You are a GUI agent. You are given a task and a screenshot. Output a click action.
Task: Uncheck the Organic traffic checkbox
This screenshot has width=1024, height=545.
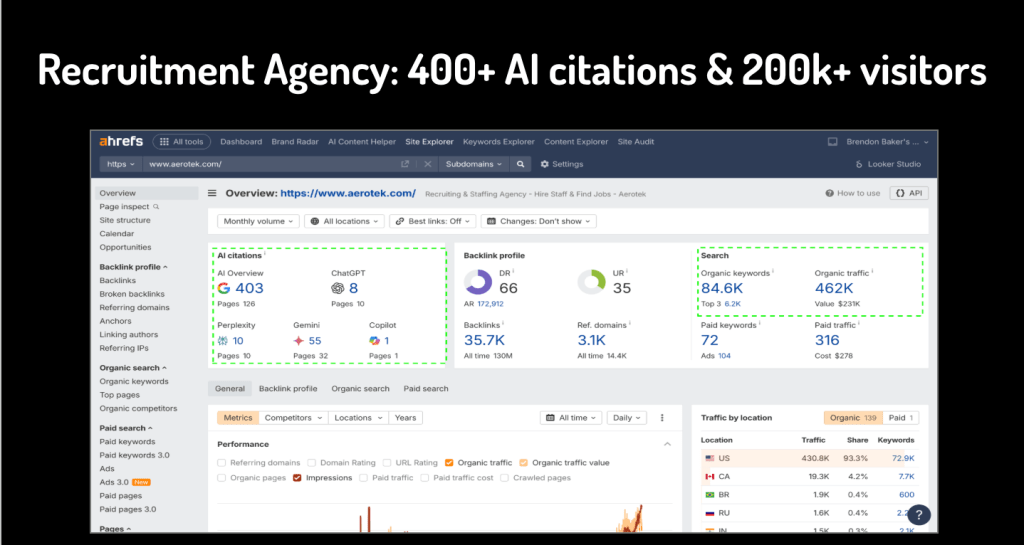click(449, 463)
